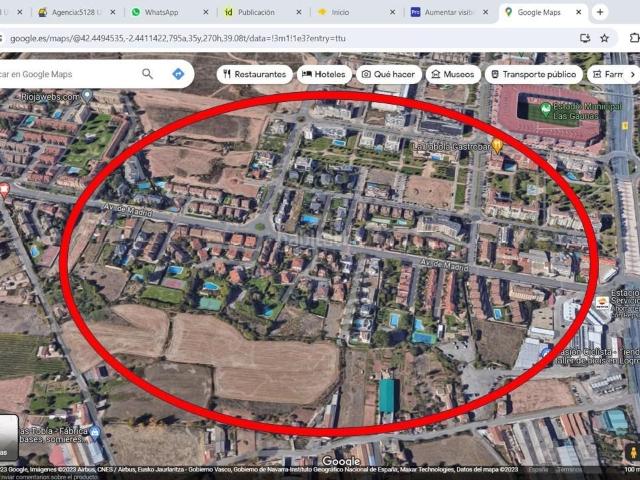Click the magnifier search icon in Maps
This screenshot has height=480, width=640.
(147, 74)
